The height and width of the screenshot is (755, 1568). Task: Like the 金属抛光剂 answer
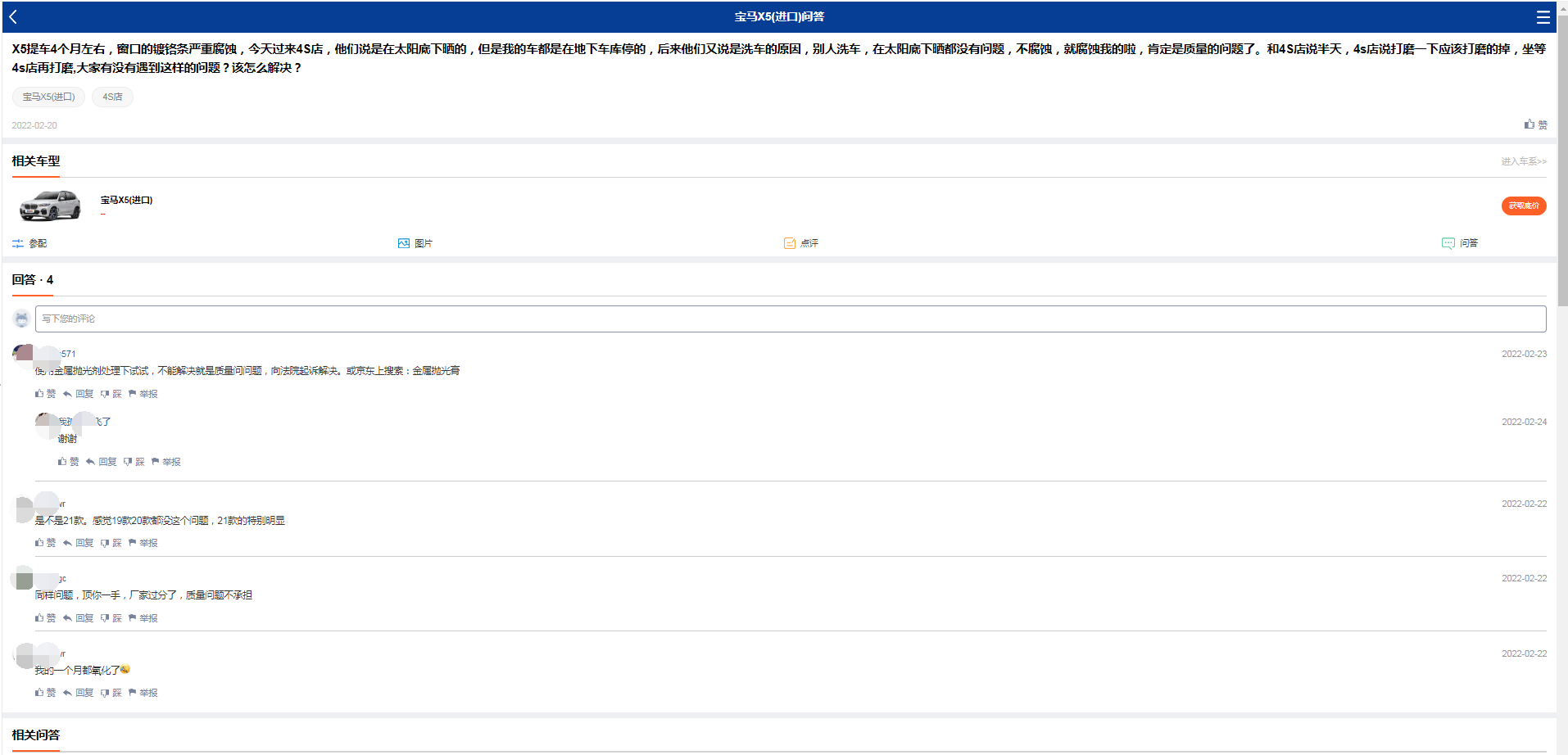(x=46, y=394)
